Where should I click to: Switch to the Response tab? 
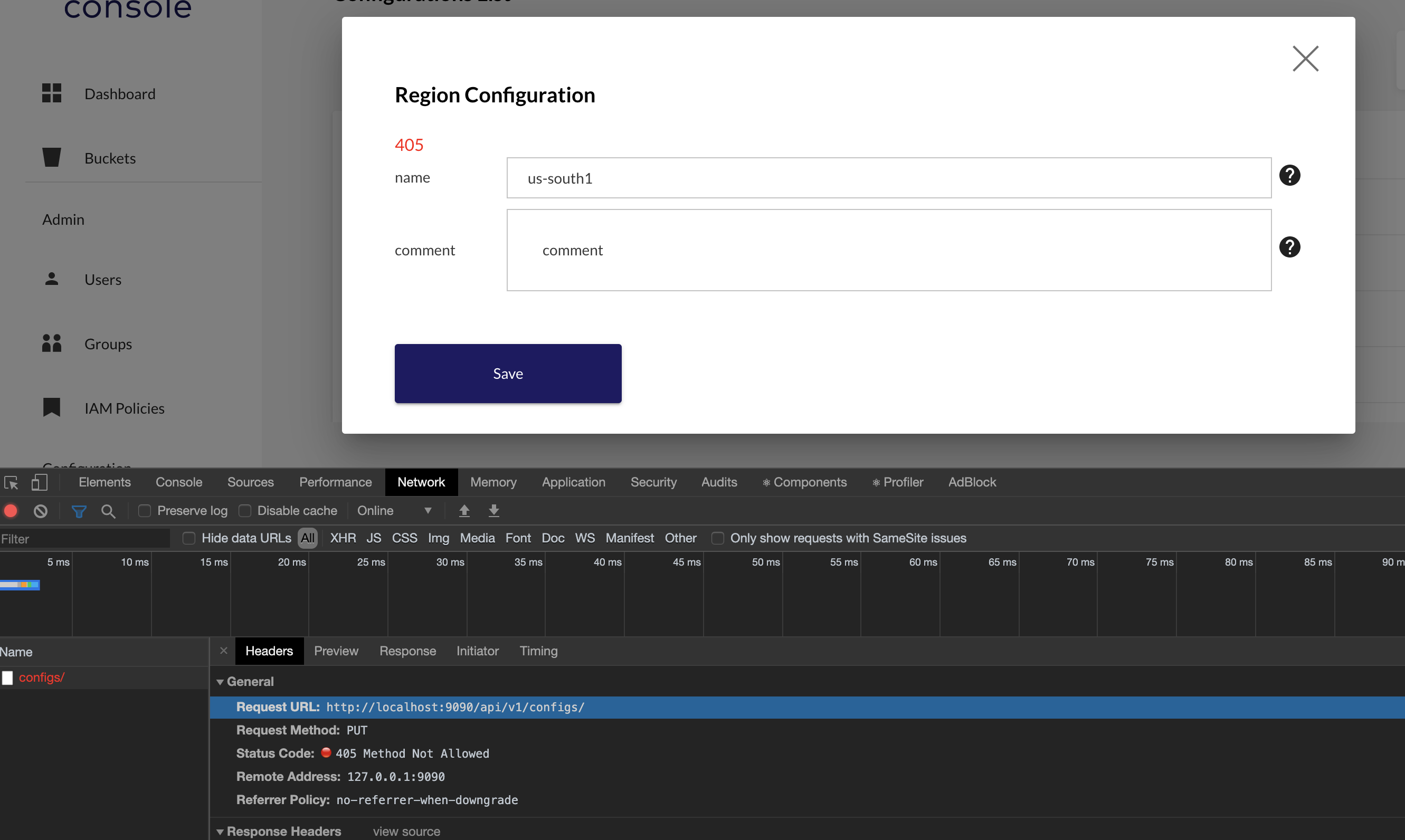click(407, 652)
